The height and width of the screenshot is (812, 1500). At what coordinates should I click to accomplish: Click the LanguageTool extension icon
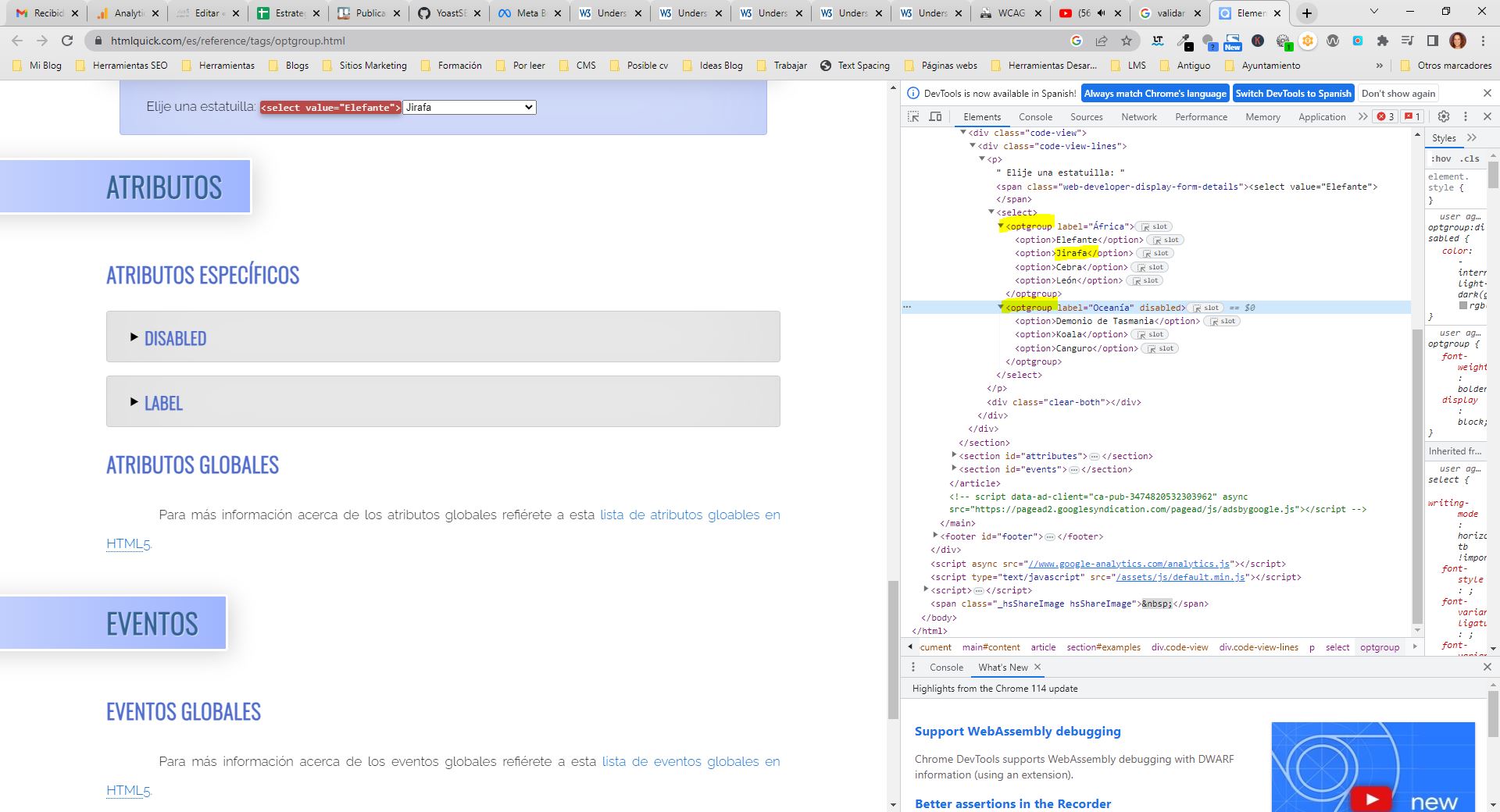coord(1158,41)
